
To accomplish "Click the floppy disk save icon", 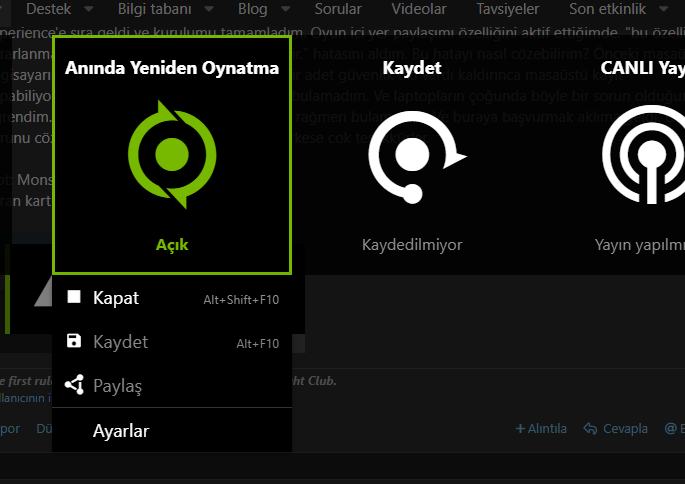I will point(73,341).
